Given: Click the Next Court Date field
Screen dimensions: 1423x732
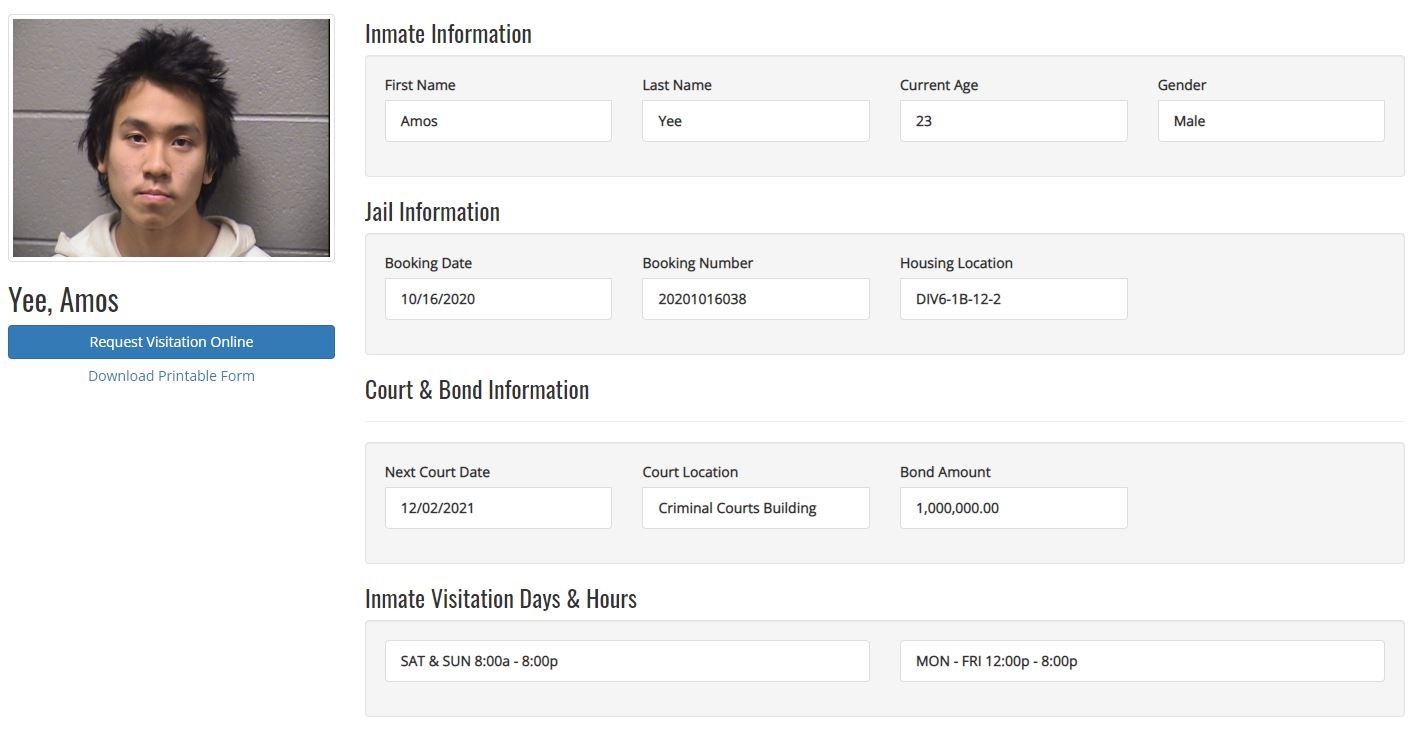Looking at the screenshot, I should tap(497, 508).
